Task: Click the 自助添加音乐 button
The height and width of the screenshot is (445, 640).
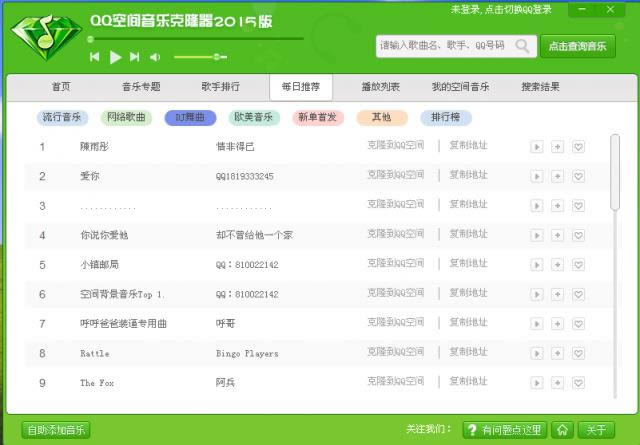Action: 56,430
